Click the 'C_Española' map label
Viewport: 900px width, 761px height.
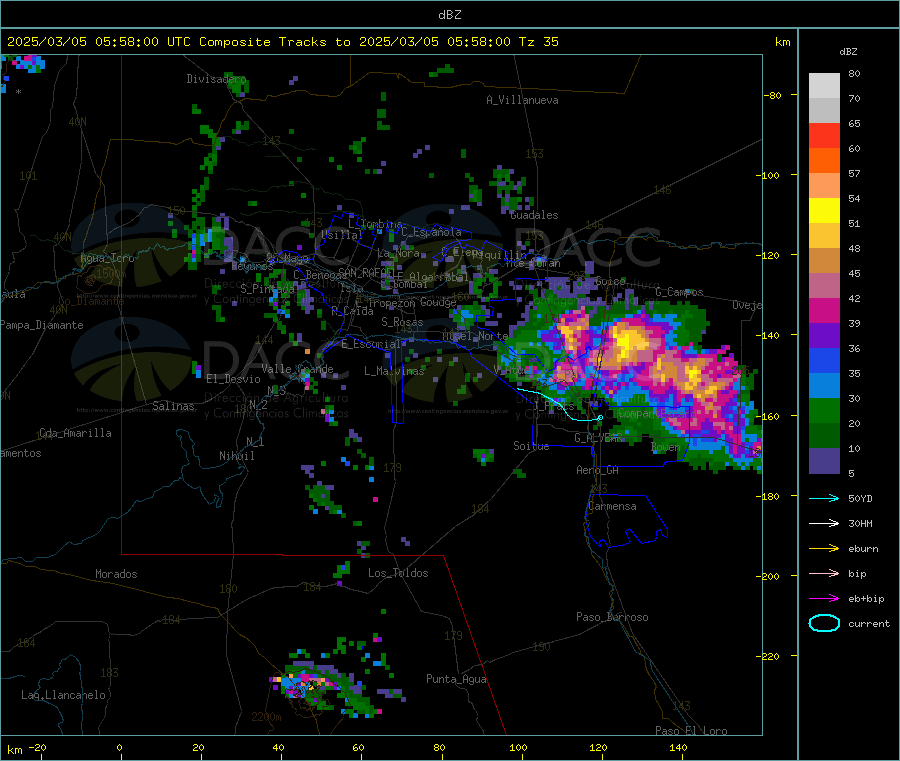pos(431,232)
